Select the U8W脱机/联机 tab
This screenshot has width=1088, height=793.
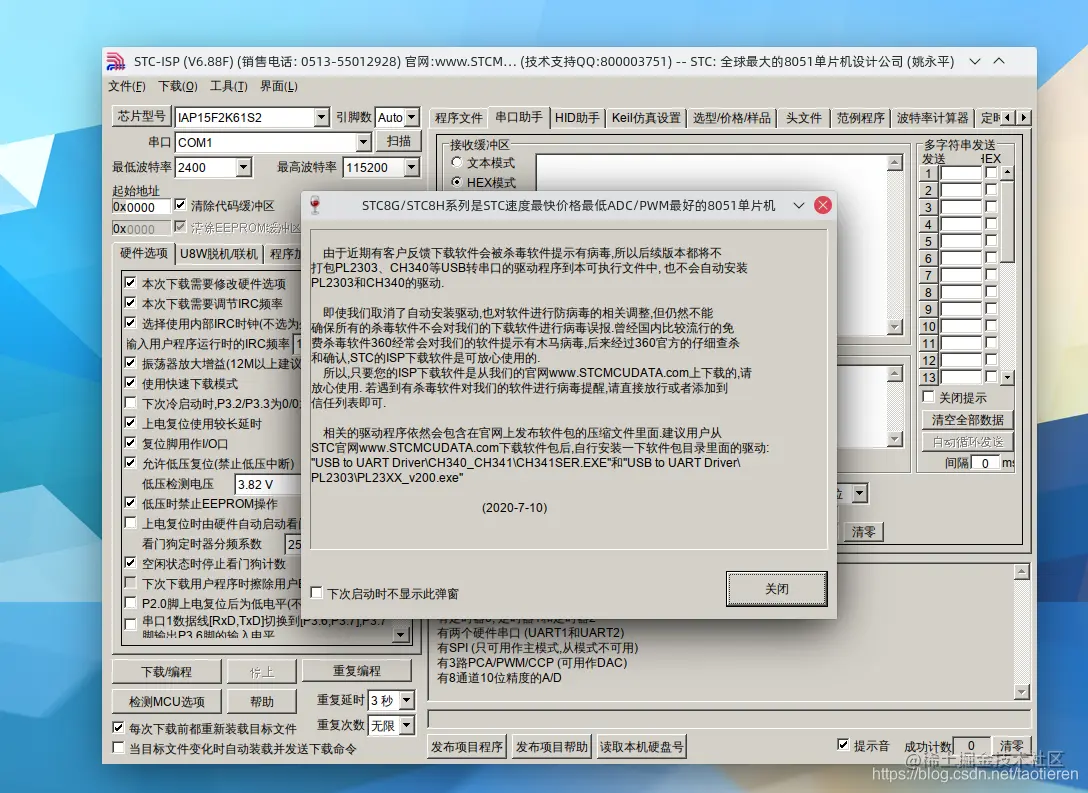coord(219,254)
